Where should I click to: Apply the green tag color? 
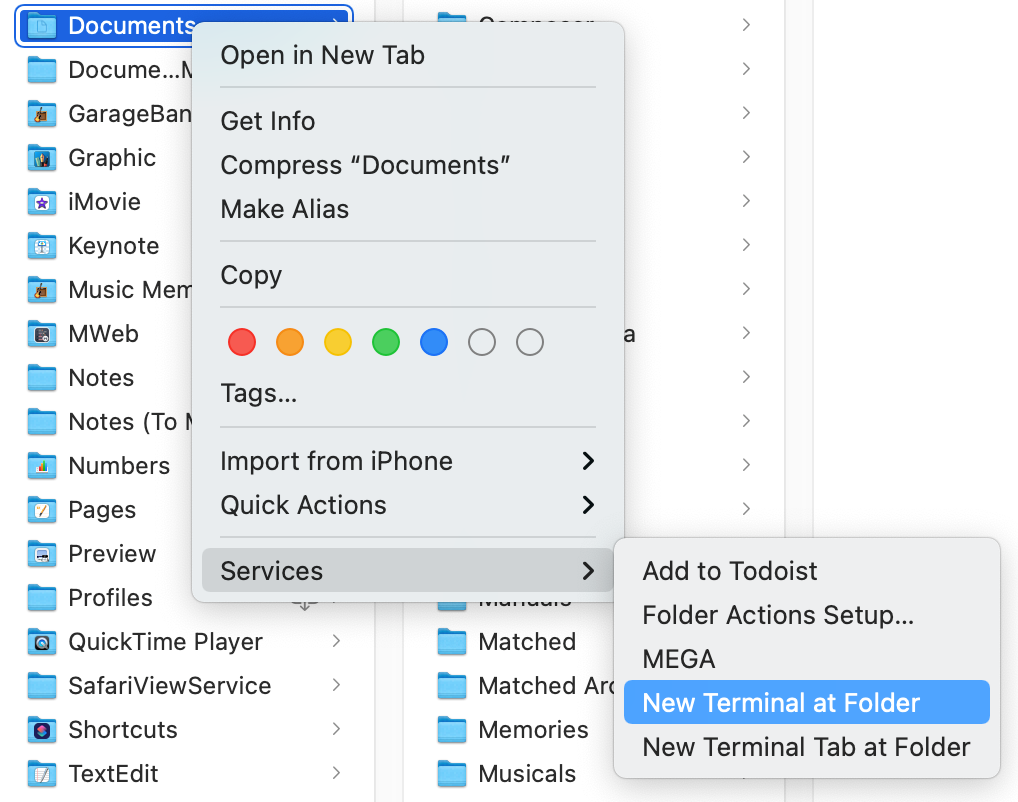385,342
